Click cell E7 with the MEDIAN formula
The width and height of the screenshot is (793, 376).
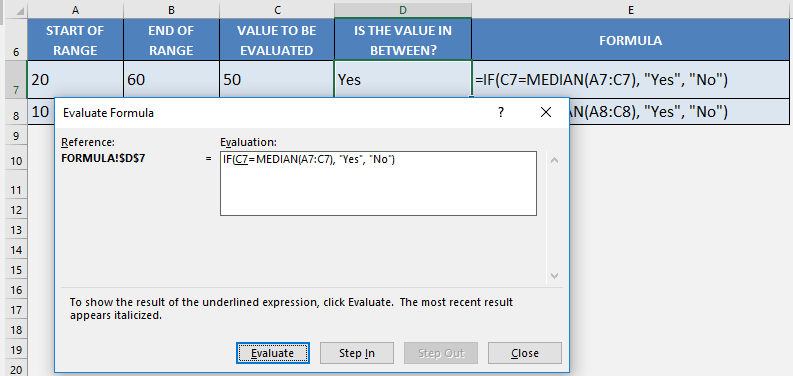630,79
